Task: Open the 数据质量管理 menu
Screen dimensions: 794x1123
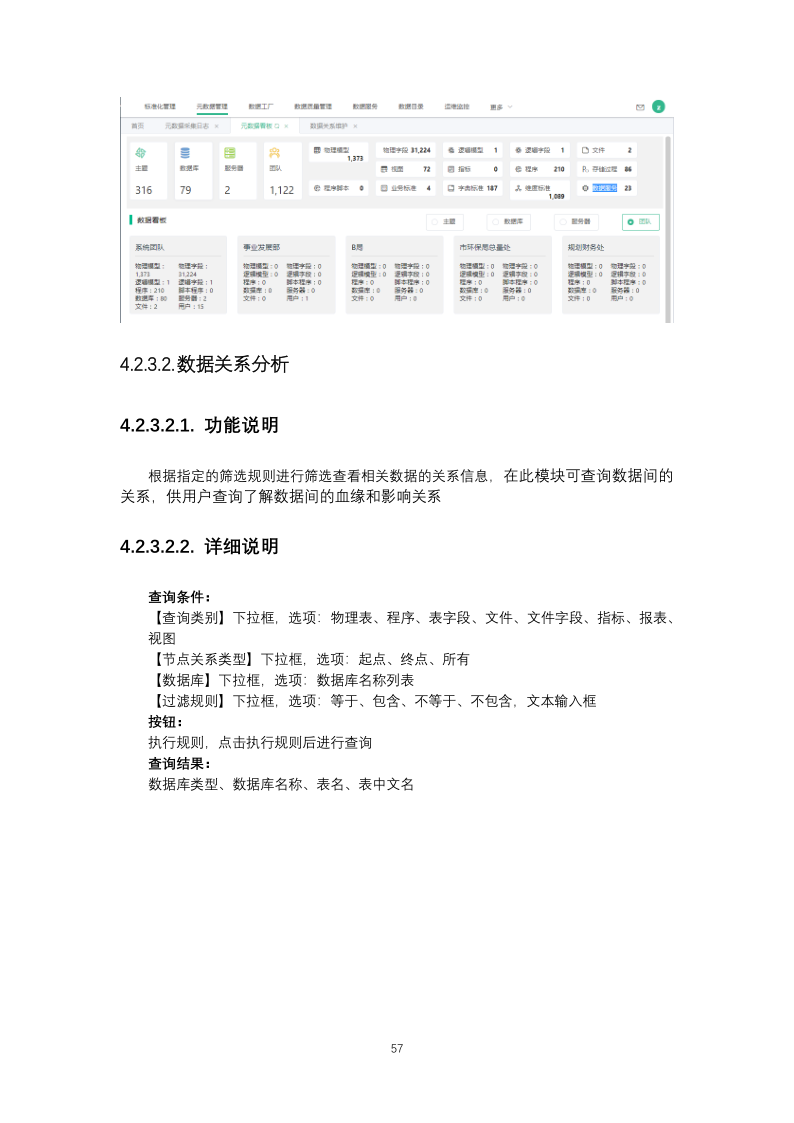Action: tap(313, 106)
